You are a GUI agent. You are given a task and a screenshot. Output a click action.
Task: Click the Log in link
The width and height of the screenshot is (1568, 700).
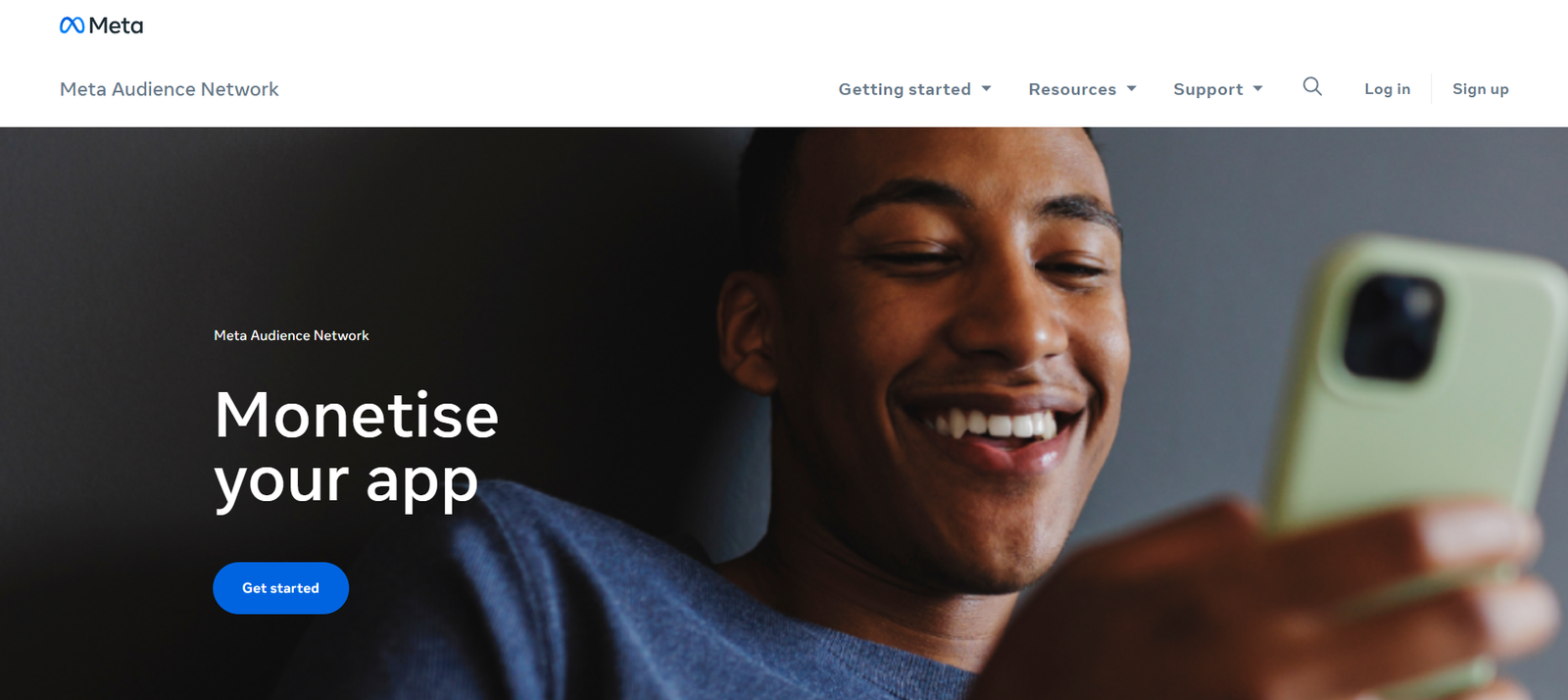[1387, 89]
